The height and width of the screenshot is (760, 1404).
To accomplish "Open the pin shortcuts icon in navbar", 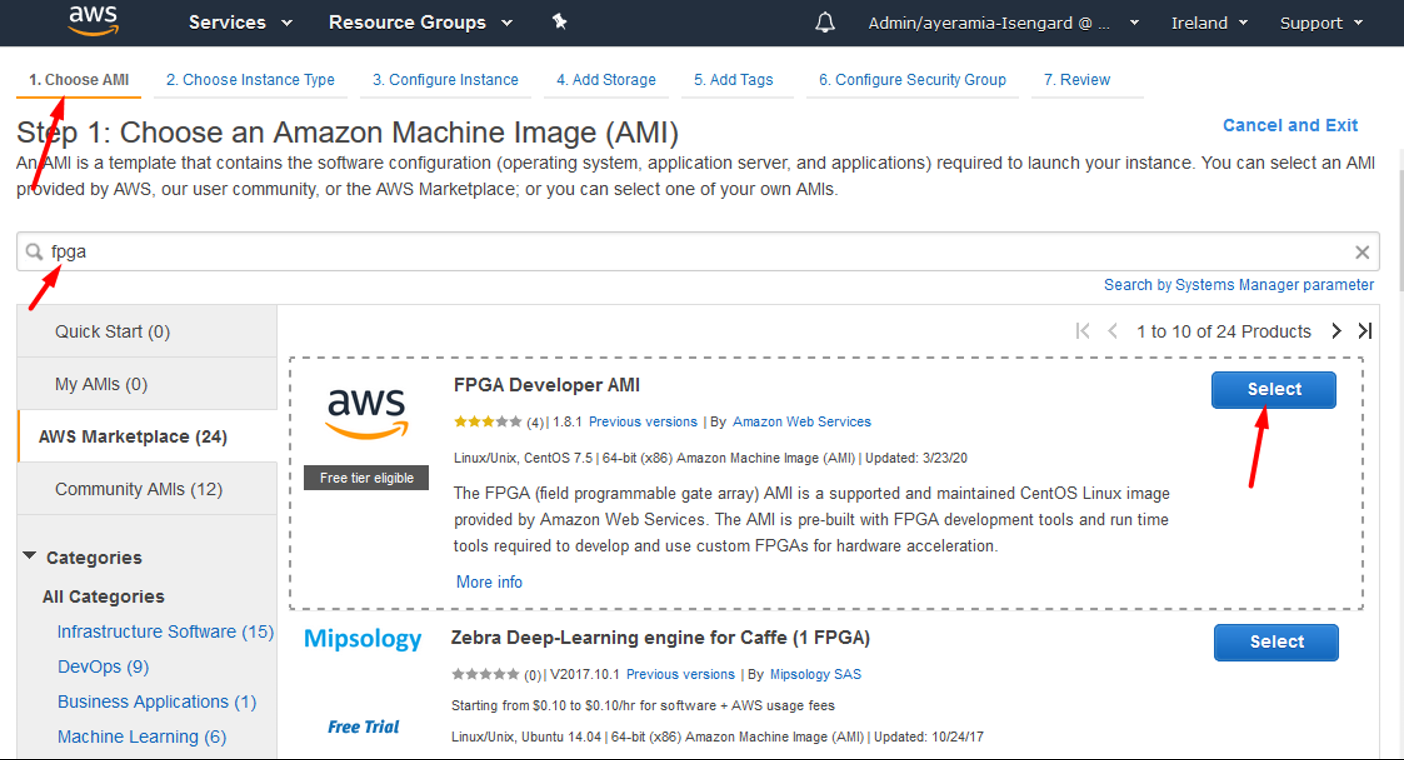I will [559, 21].
